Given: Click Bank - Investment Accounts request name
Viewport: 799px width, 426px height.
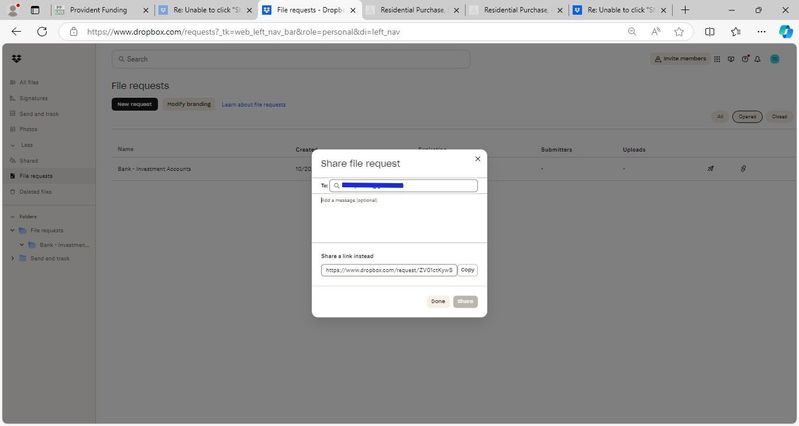Looking at the screenshot, I should click(x=154, y=169).
